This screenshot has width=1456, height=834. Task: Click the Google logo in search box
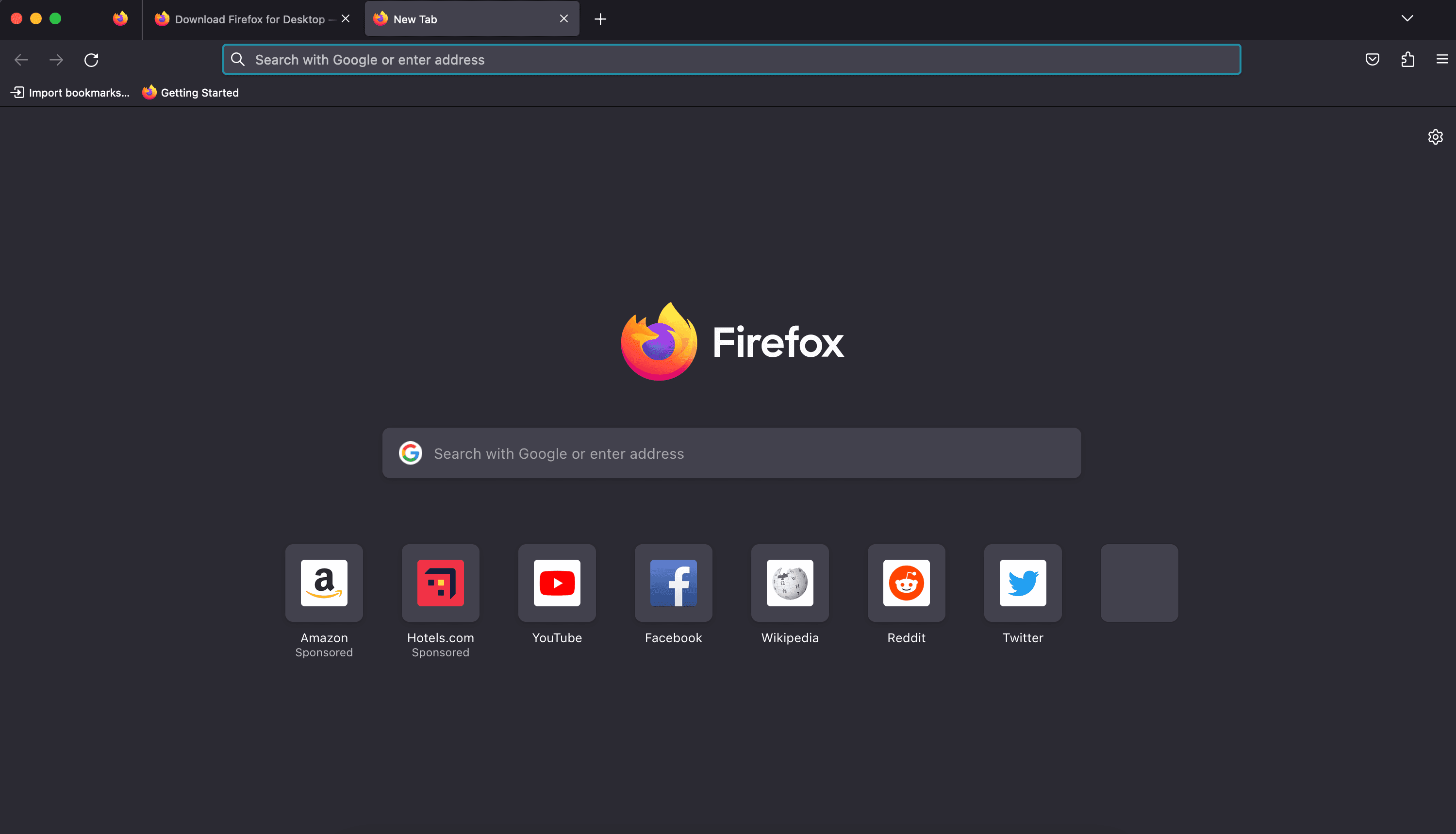click(411, 453)
